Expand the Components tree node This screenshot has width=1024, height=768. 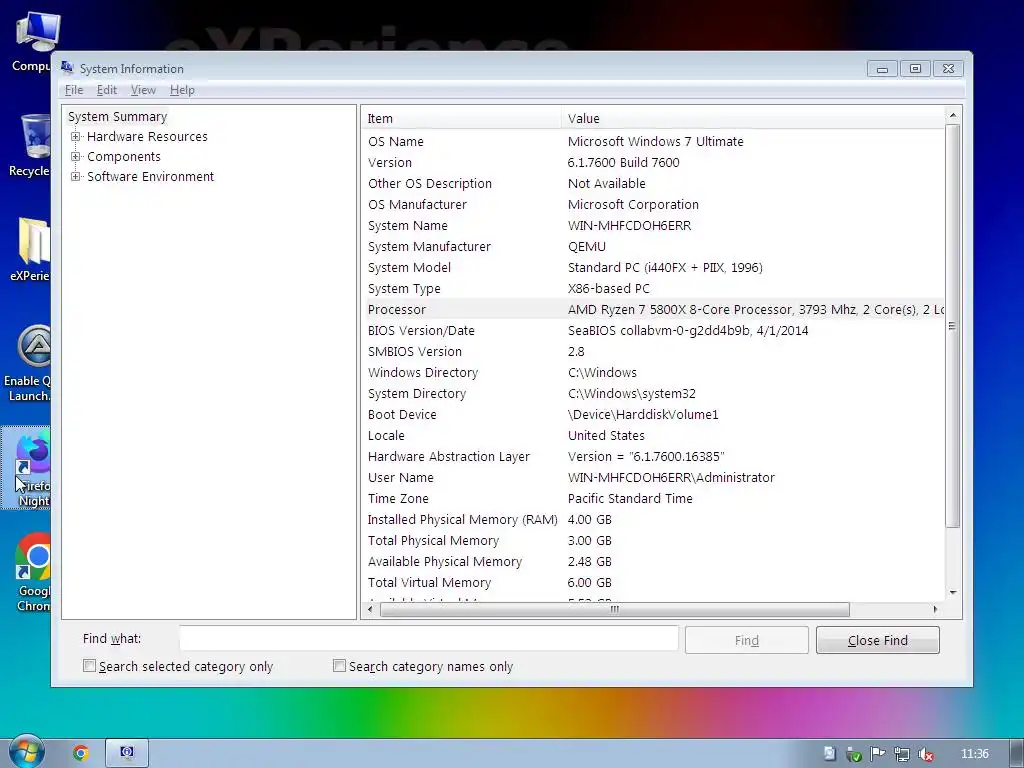coord(76,157)
